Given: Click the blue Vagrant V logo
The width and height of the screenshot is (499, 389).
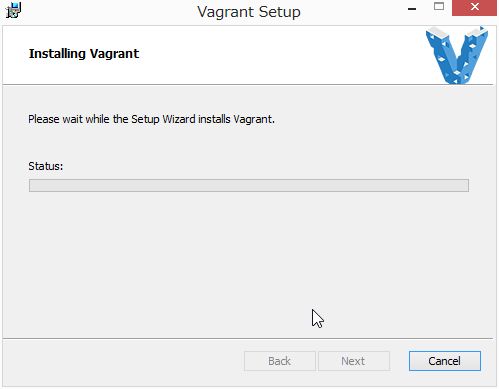Looking at the screenshot, I should 457,55.
